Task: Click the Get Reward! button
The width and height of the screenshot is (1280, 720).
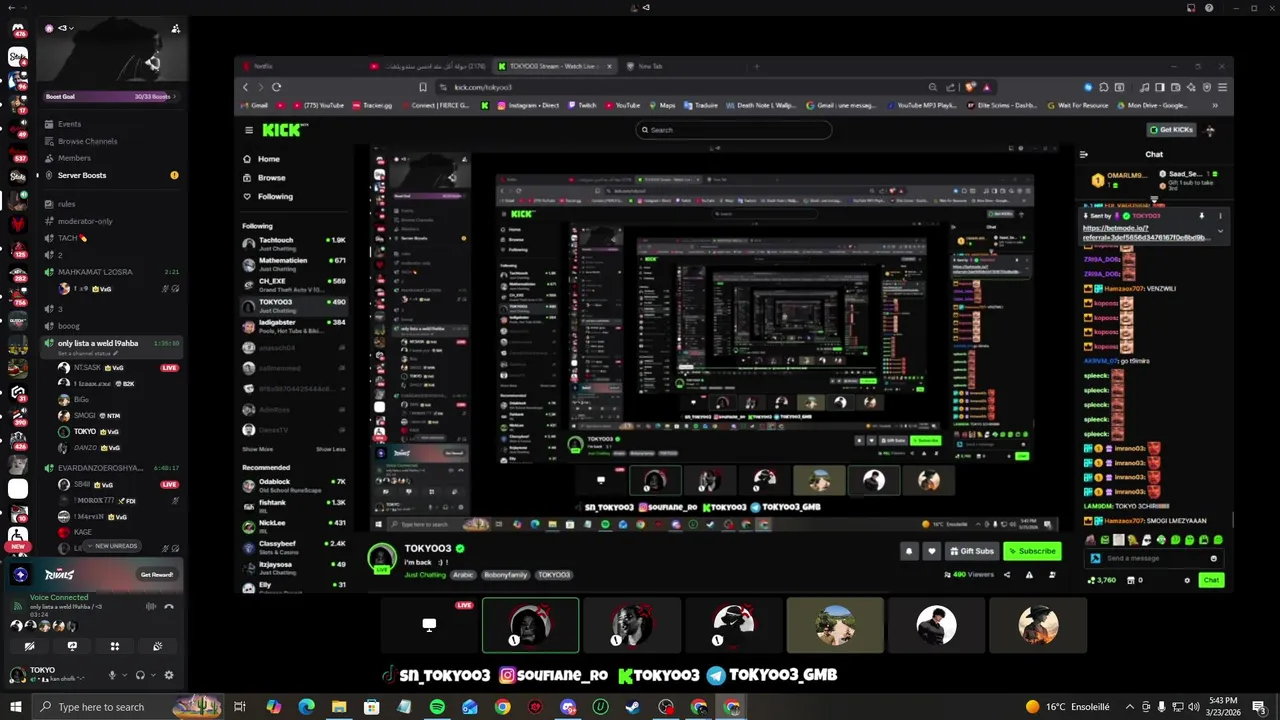Action: (157, 575)
